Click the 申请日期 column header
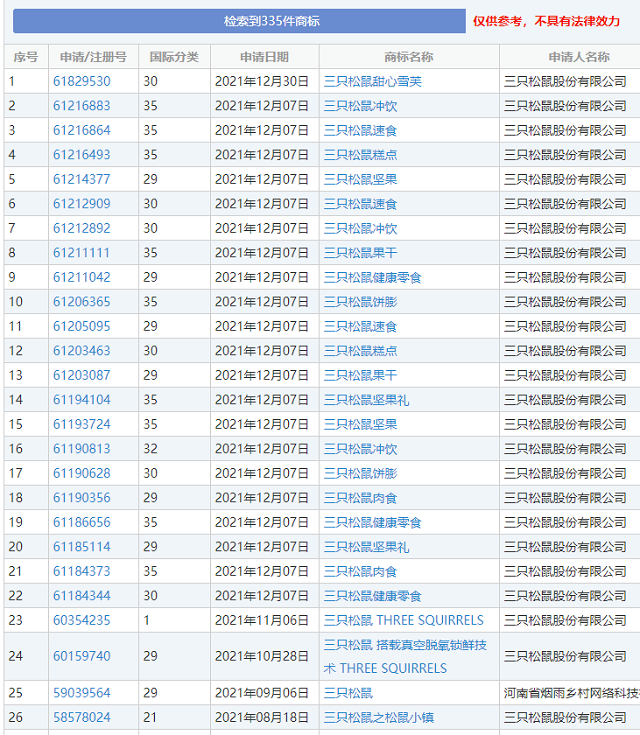 (264, 57)
